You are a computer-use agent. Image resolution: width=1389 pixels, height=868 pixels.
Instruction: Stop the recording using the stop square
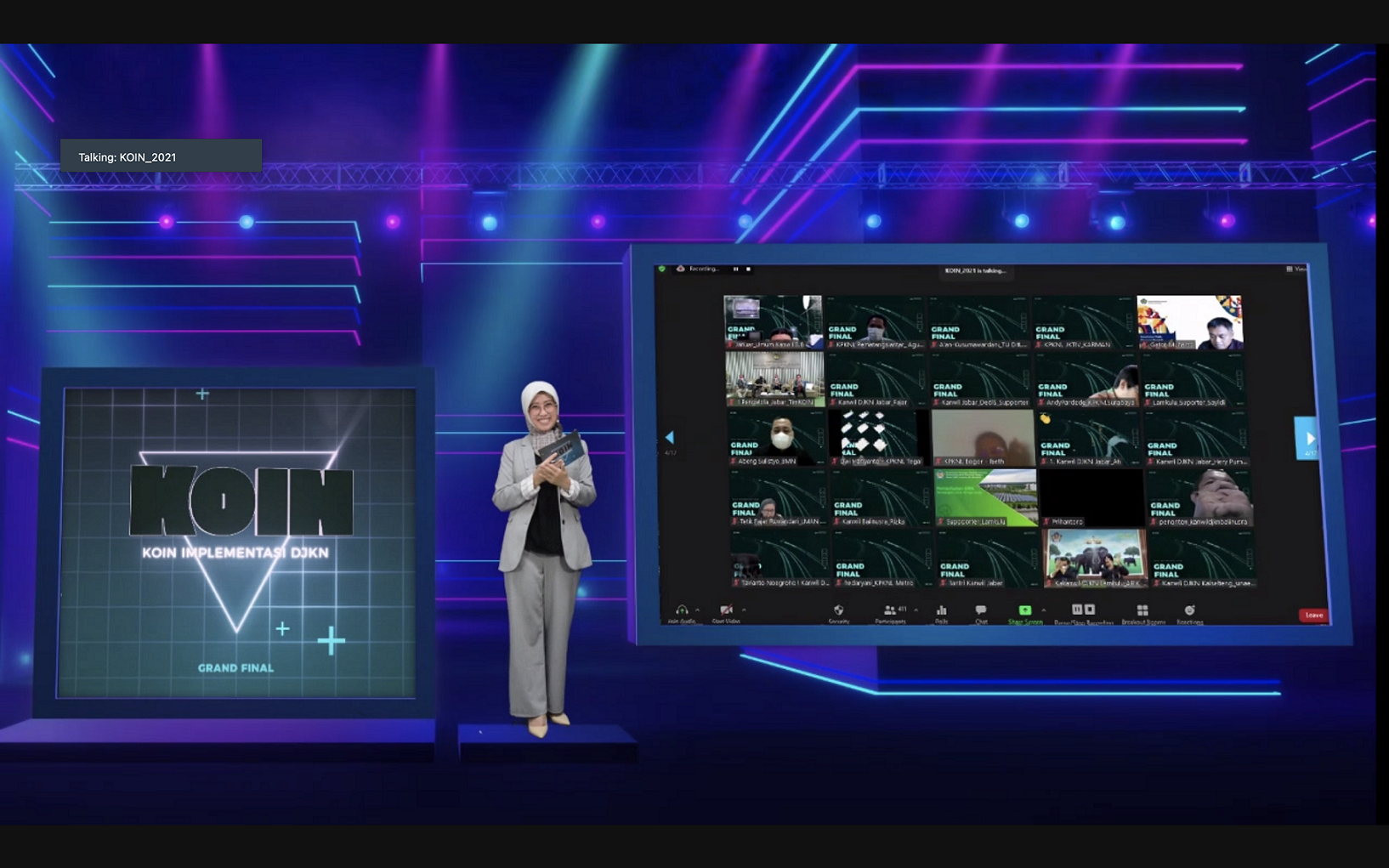pyautogui.click(x=748, y=269)
